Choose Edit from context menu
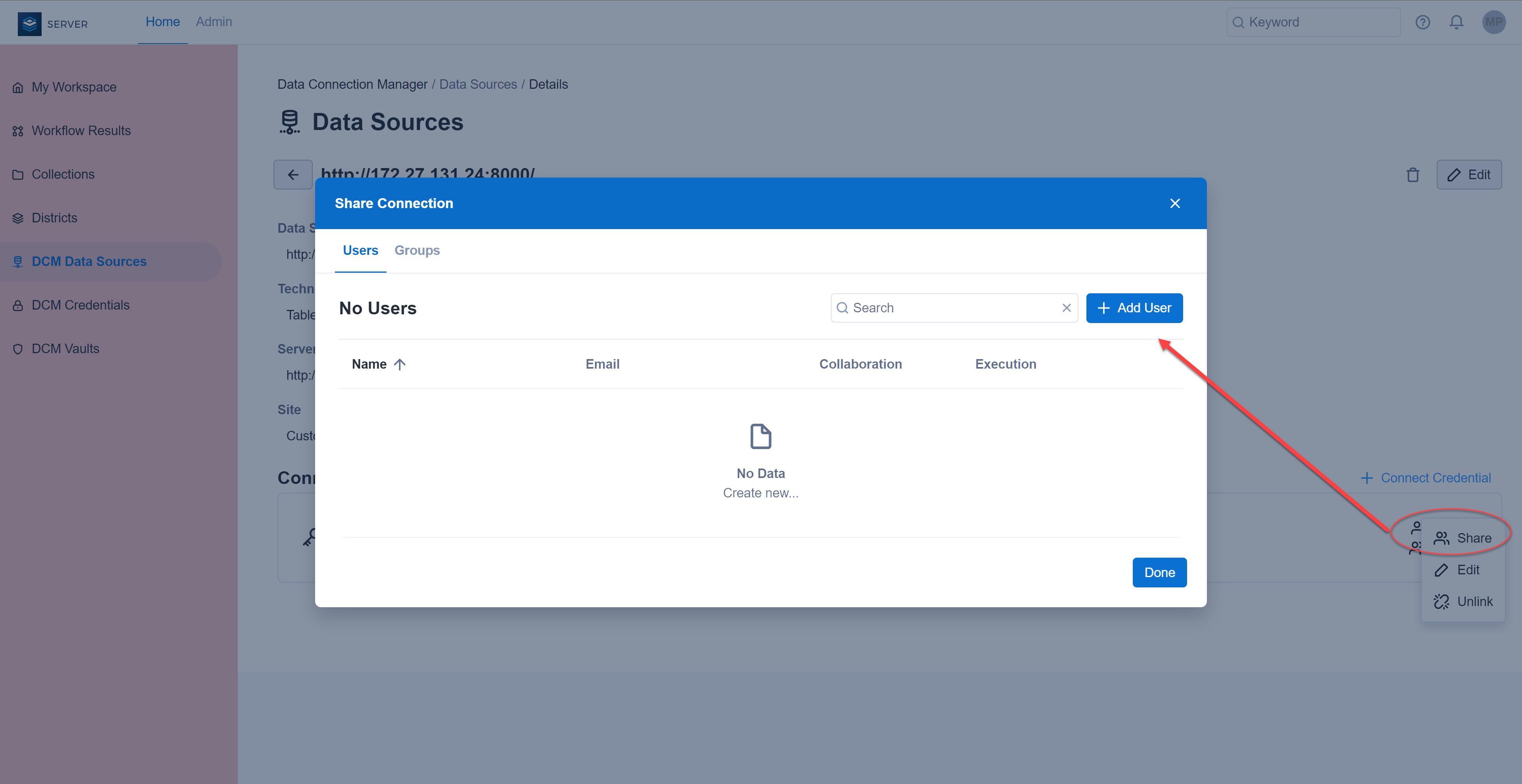1522x784 pixels. tap(1462, 570)
